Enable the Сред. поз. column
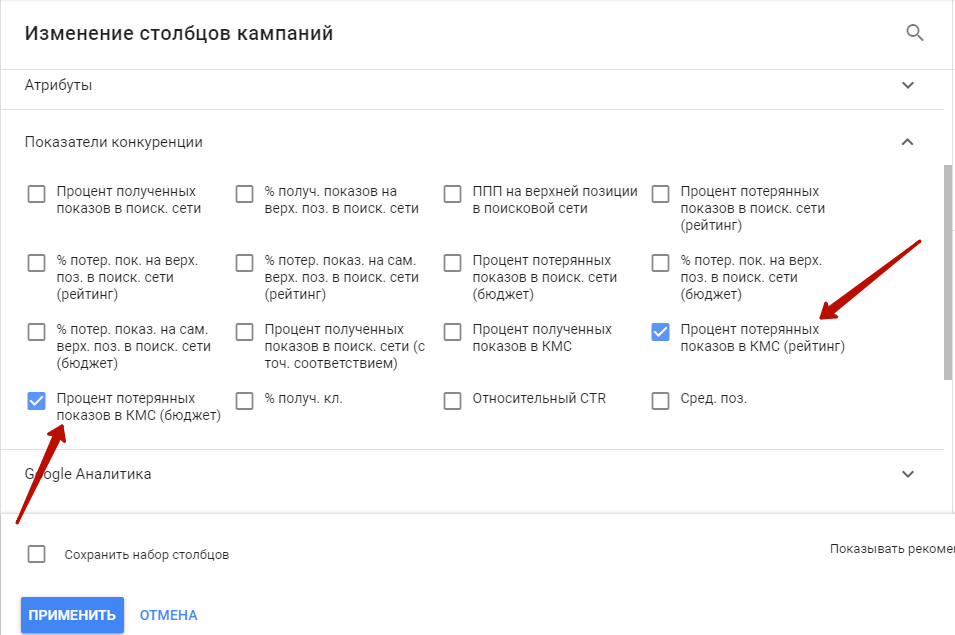This screenshot has width=955, height=635. [x=660, y=400]
